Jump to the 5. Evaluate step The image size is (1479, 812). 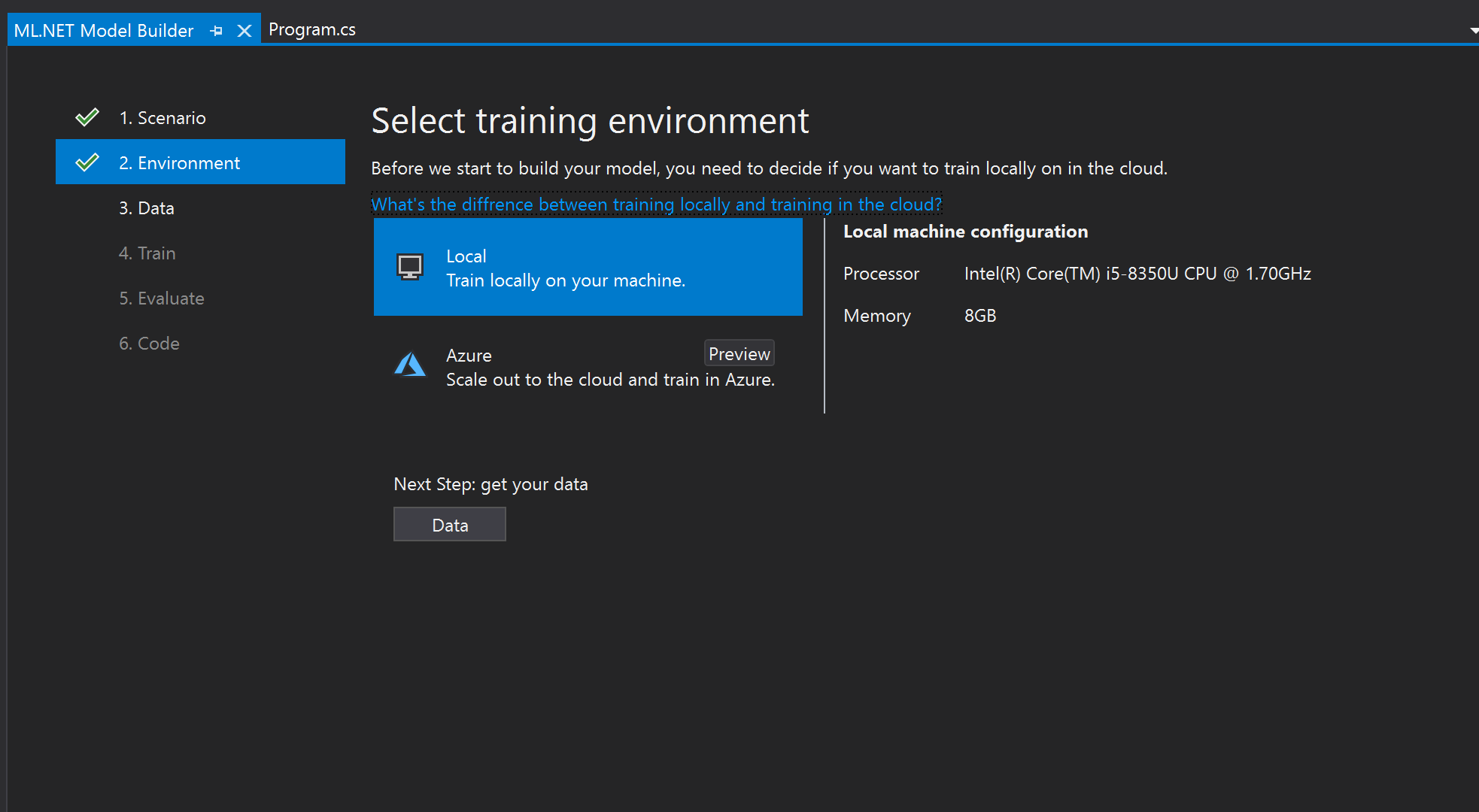click(162, 298)
